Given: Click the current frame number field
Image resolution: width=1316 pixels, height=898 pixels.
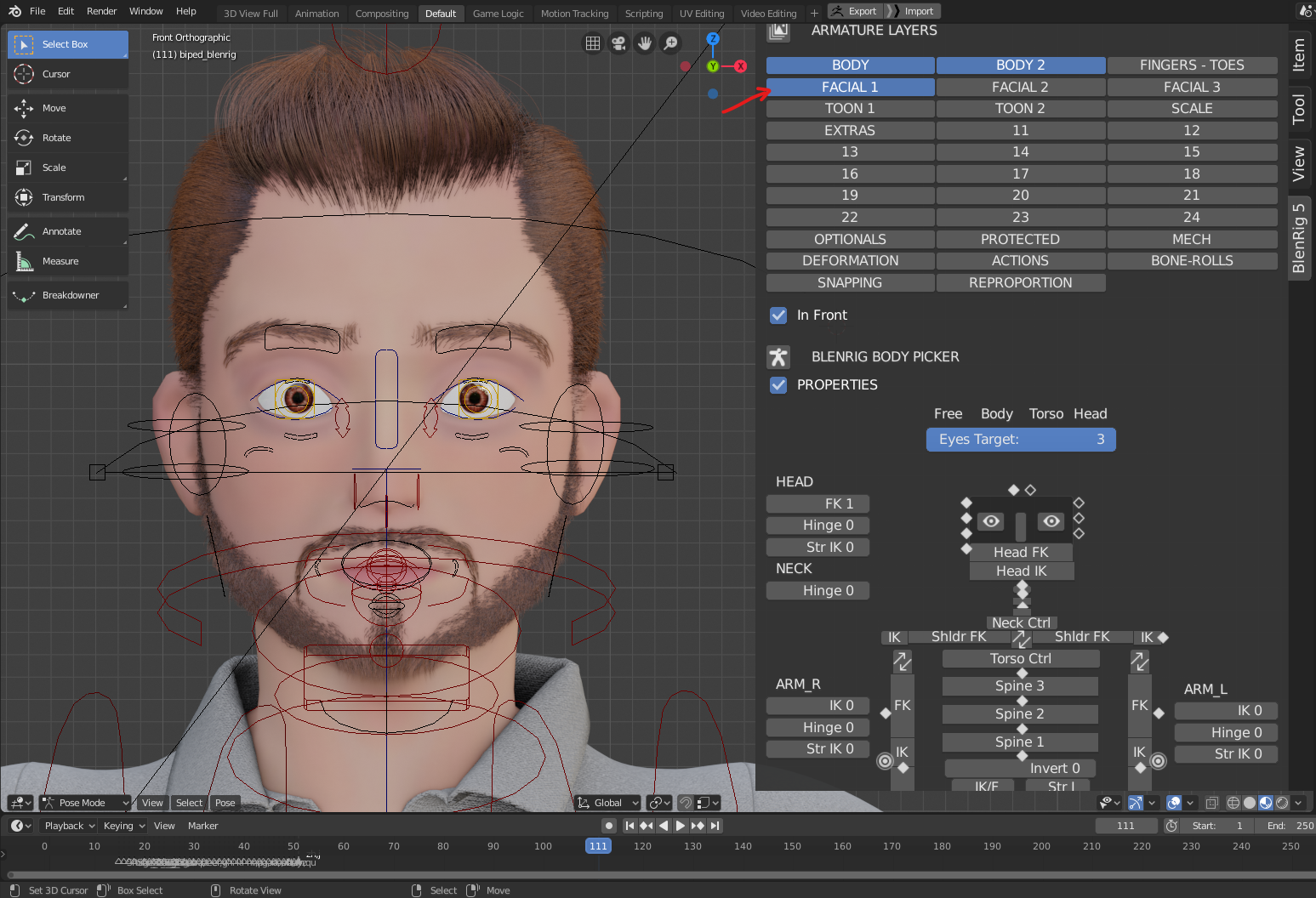Looking at the screenshot, I should pos(1125,826).
